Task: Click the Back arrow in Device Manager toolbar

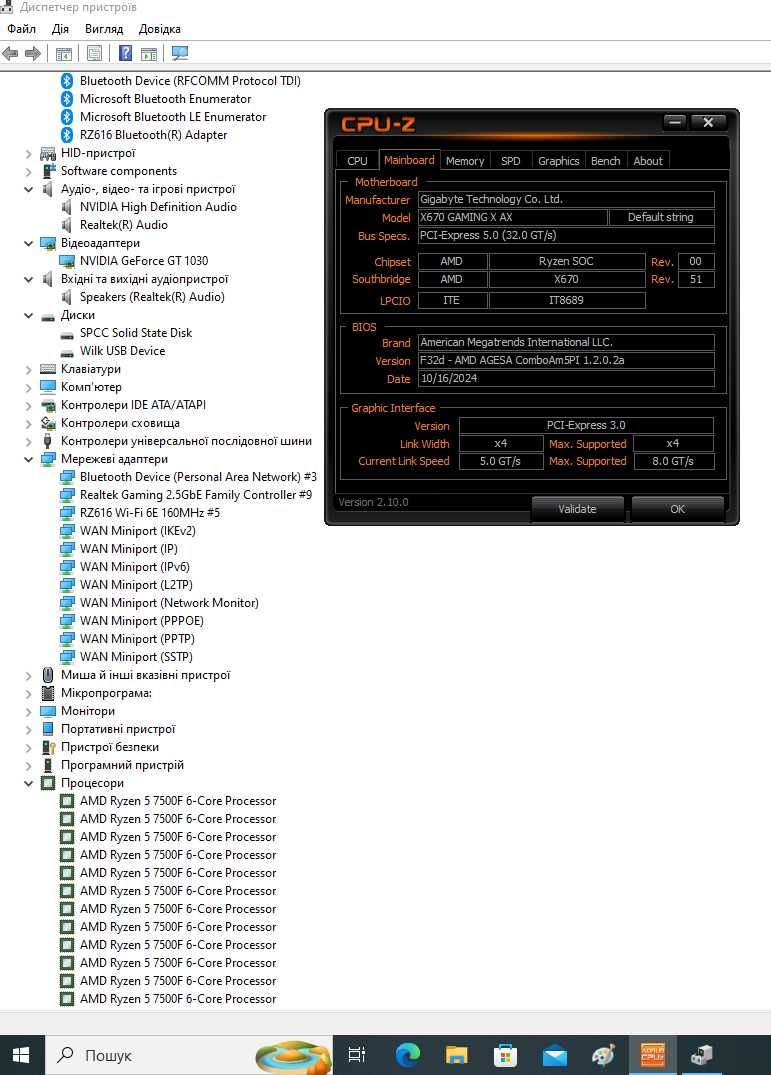Action: click(10, 53)
